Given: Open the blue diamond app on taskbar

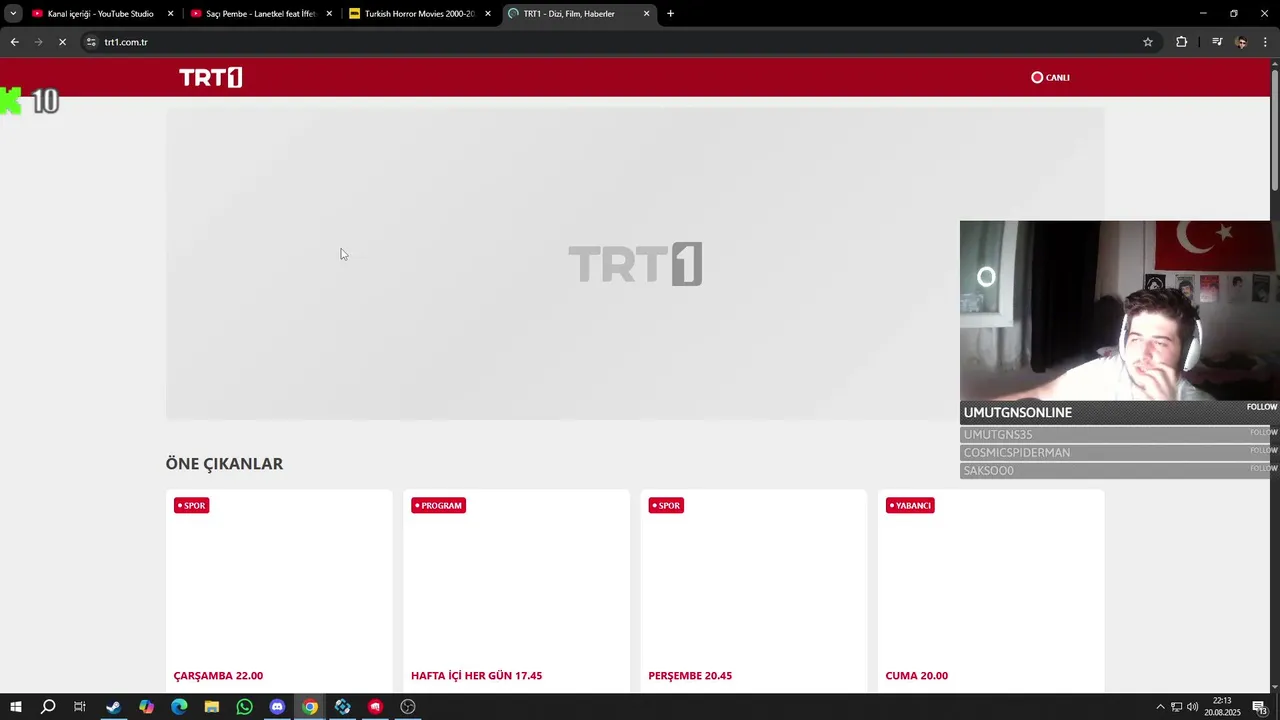Looking at the screenshot, I should pos(343,707).
